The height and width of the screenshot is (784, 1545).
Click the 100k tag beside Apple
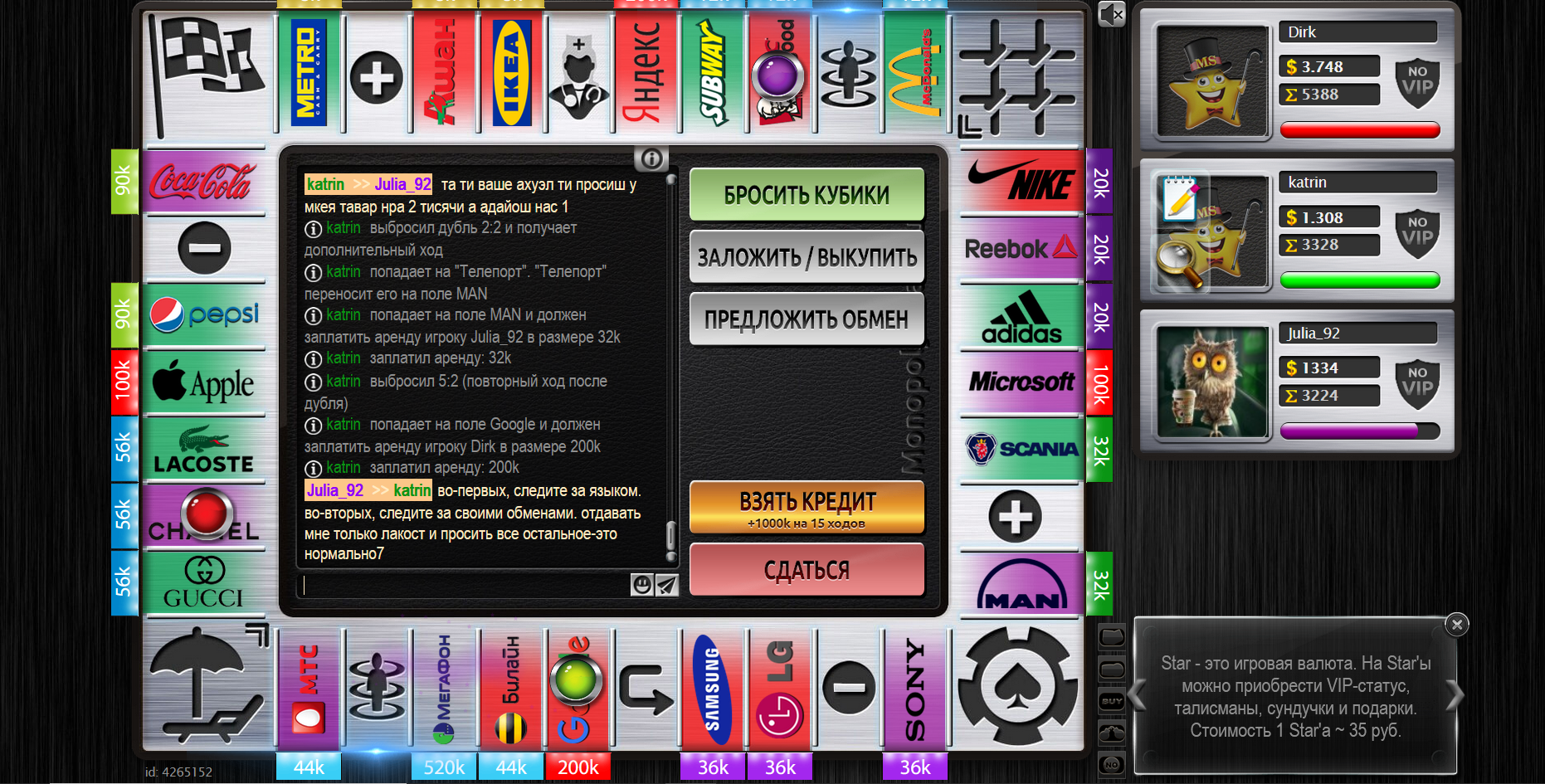point(124,382)
